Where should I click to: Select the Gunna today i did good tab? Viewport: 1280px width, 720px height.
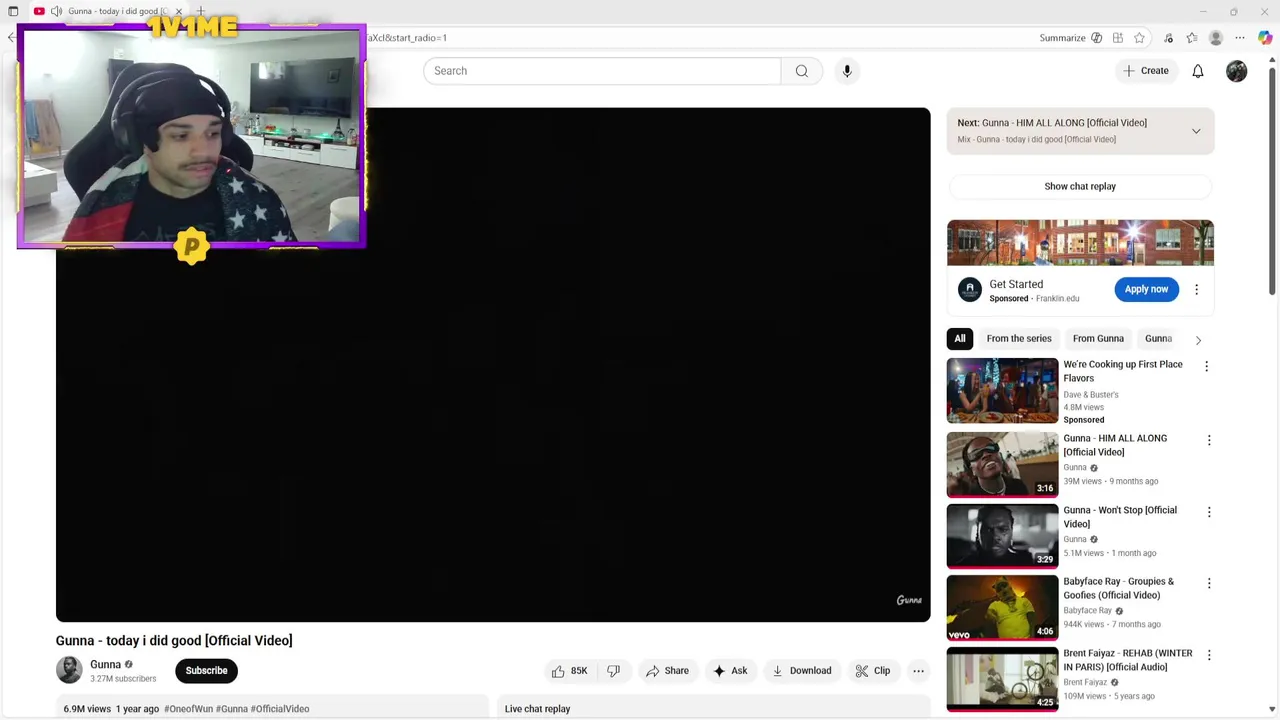pos(110,11)
